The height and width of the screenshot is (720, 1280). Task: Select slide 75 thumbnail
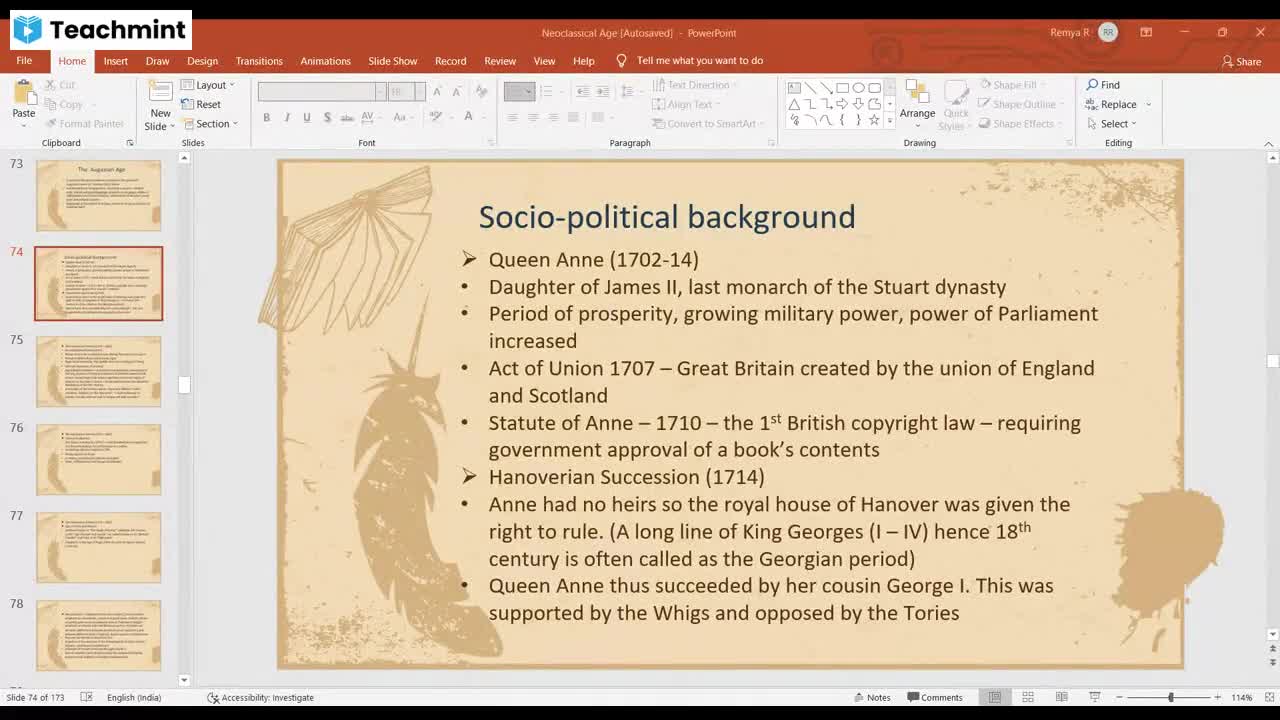pyautogui.click(x=98, y=372)
